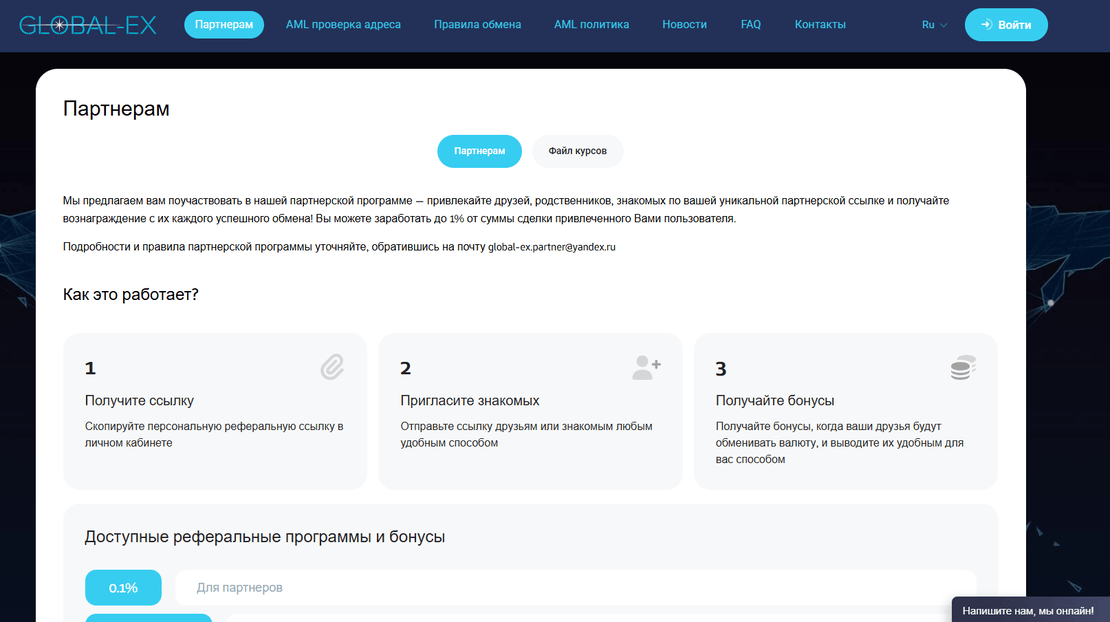Click the Для партнеров program row
This screenshot has width=1110, height=622.
[575, 588]
